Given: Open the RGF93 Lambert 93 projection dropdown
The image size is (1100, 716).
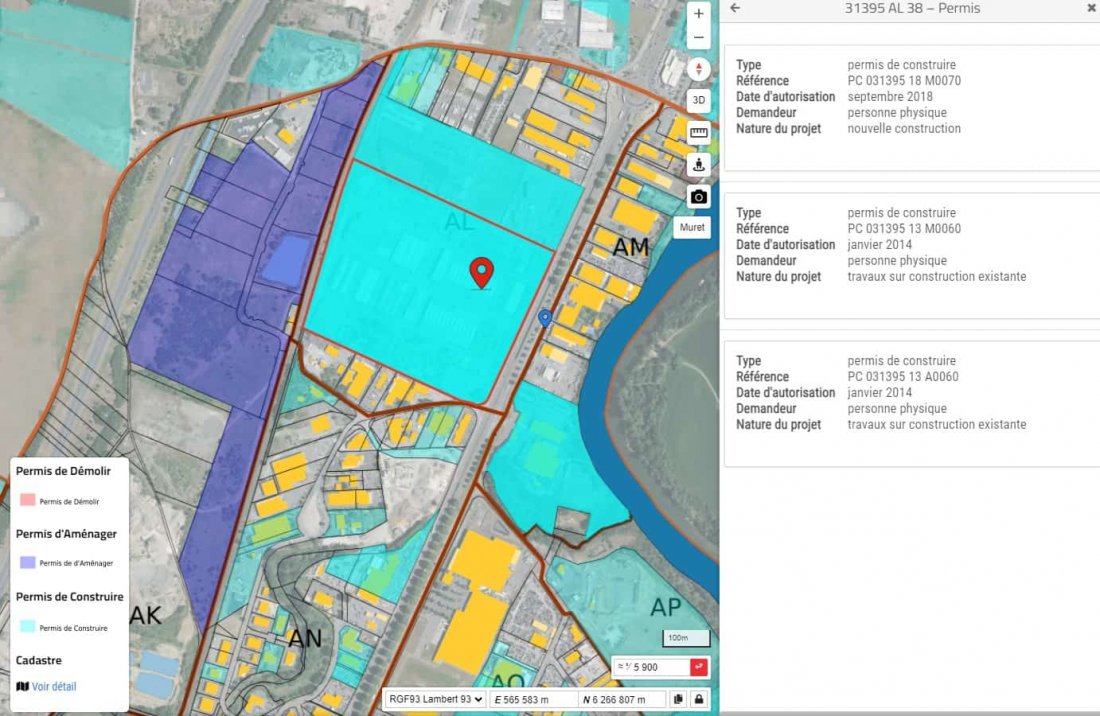Looking at the screenshot, I should (436, 699).
